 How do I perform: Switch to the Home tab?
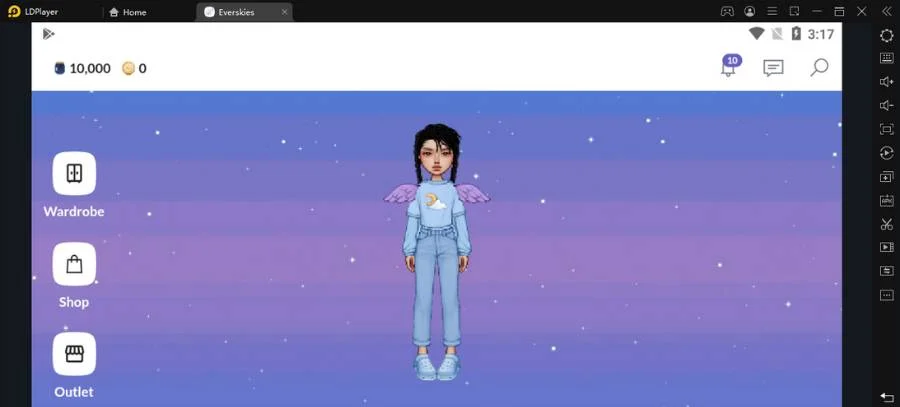point(127,12)
